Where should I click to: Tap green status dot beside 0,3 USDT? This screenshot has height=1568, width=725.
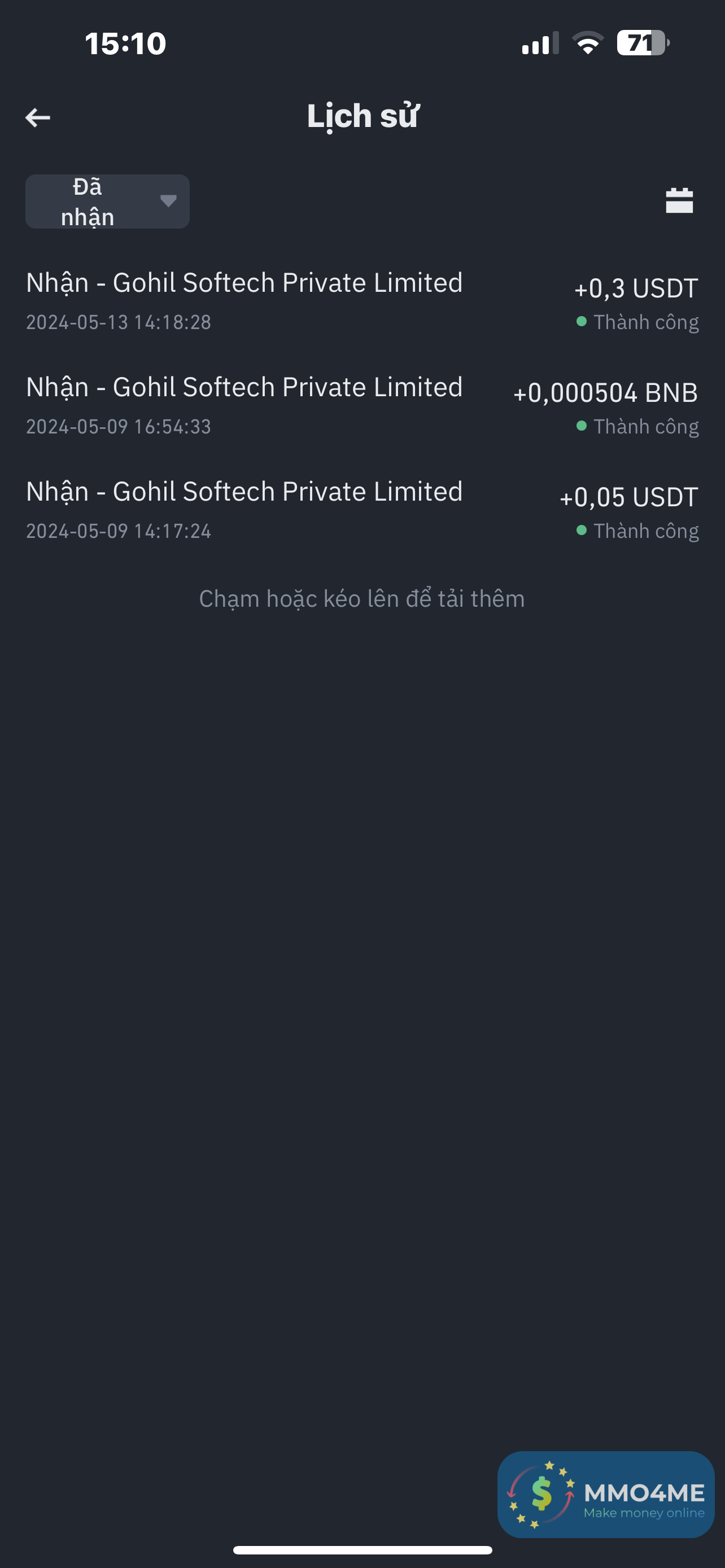pyautogui.click(x=582, y=321)
